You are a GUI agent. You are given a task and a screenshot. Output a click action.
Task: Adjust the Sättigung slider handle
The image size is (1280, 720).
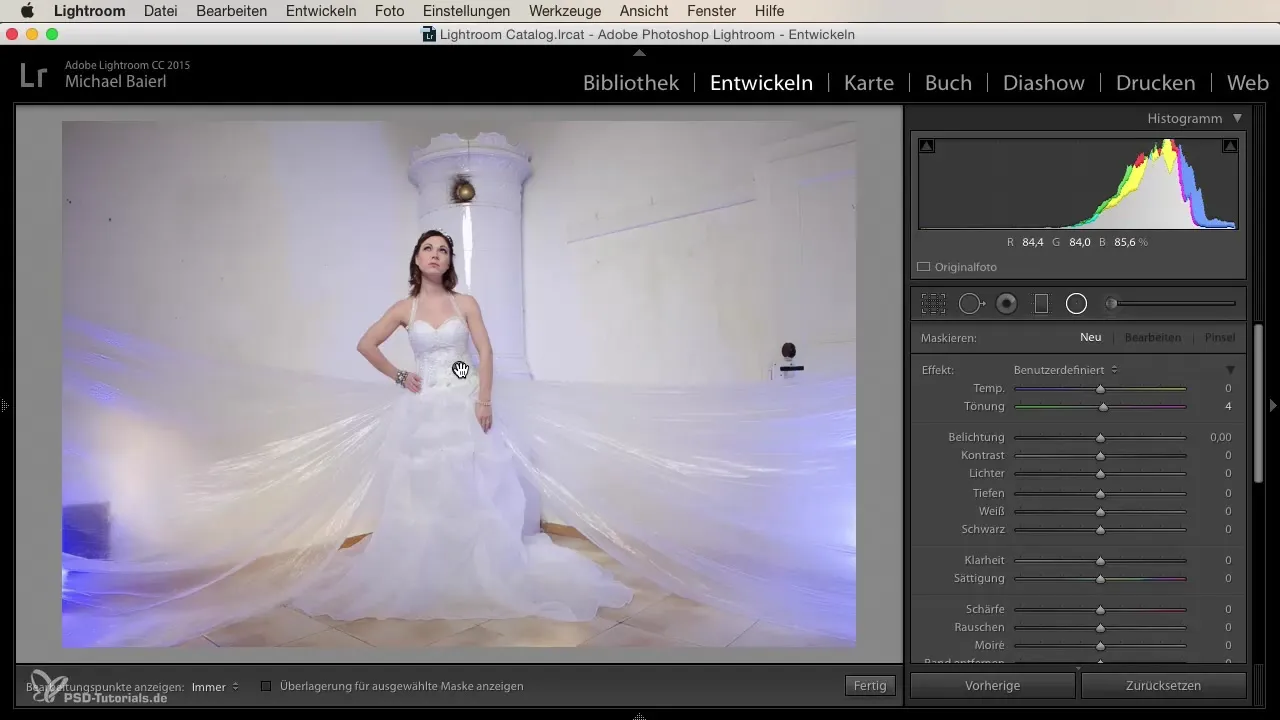tap(1100, 579)
